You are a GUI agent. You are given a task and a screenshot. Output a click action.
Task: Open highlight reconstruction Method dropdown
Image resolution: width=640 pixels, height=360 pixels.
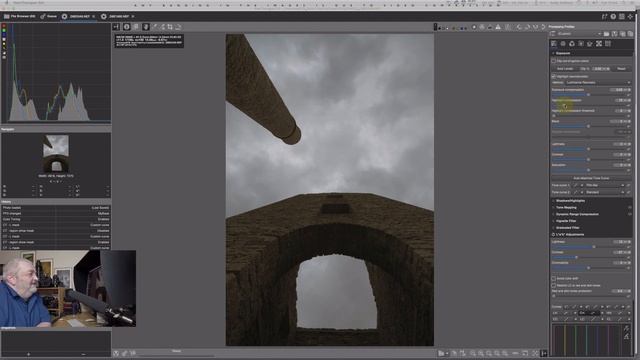pos(598,82)
